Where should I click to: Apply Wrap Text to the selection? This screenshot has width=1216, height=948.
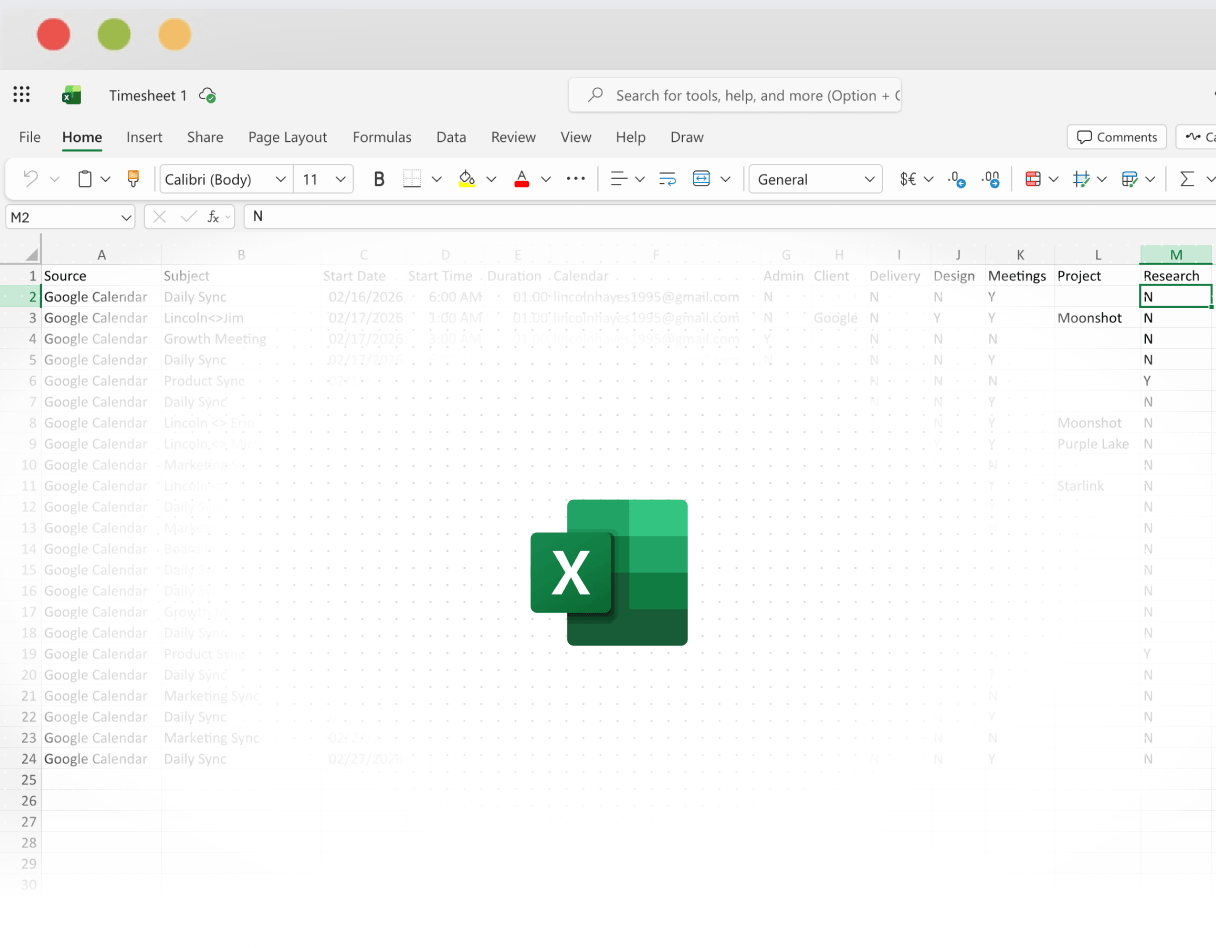tap(667, 178)
